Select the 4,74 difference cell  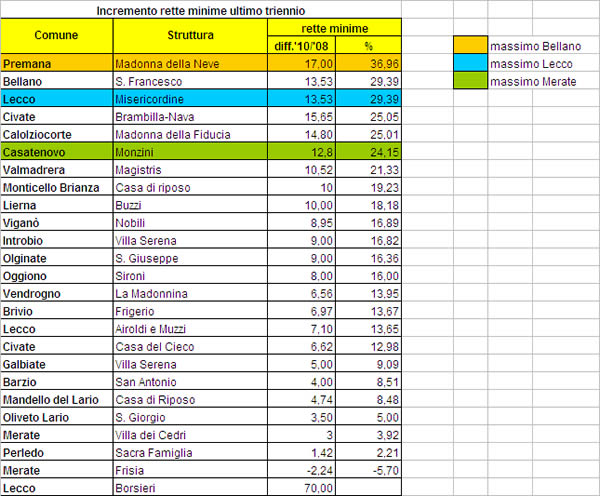(302, 399)
